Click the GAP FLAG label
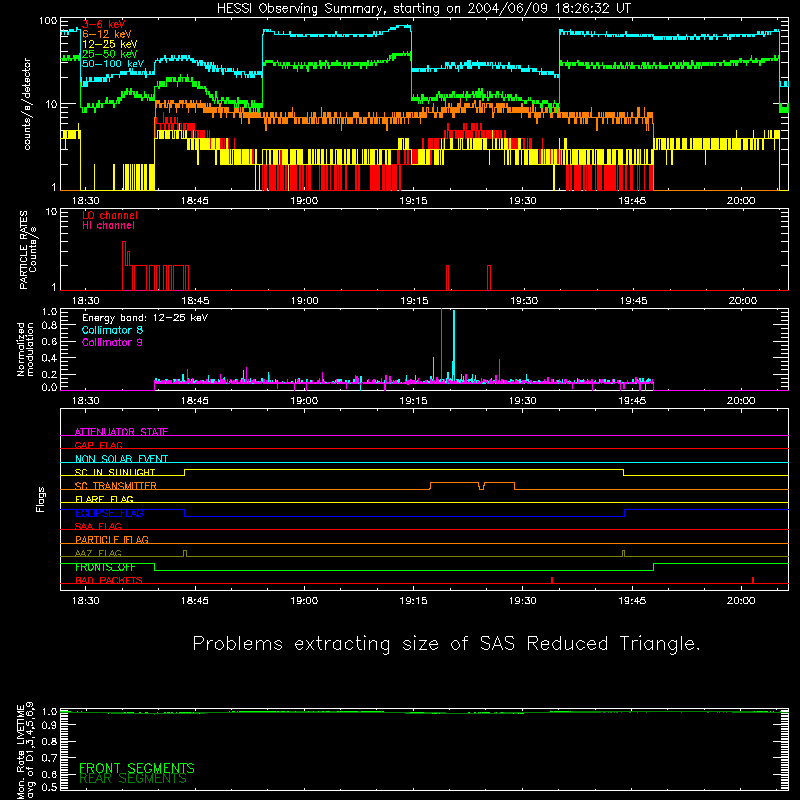This screenshot has height=800, width=800. click(x=98, y=445)
